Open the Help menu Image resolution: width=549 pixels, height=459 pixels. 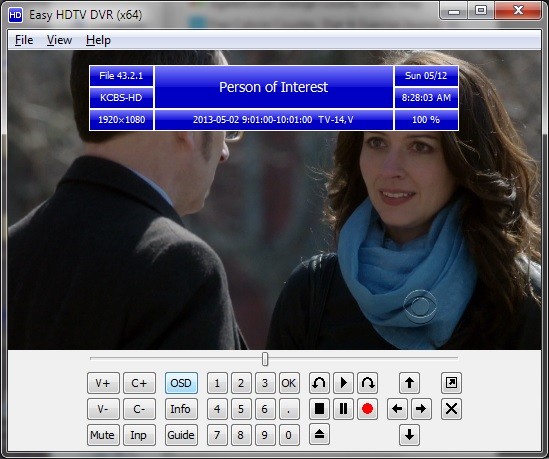(x=98, y=40)
